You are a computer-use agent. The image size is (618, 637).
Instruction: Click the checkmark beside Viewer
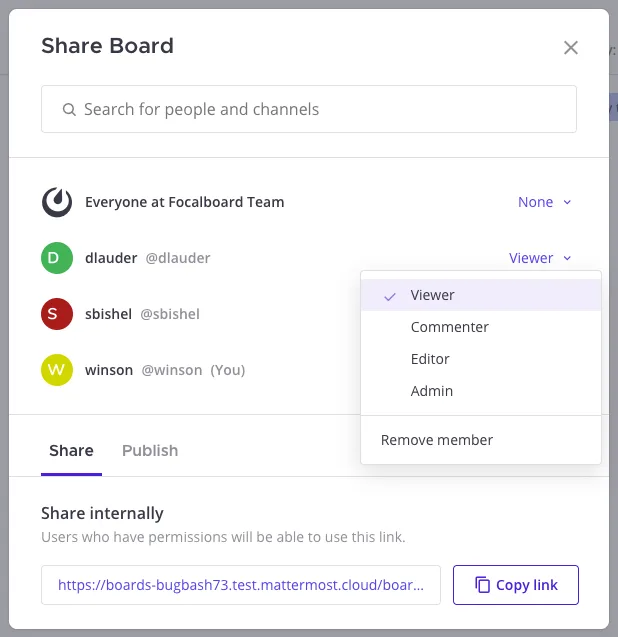(x=390, y=296)
